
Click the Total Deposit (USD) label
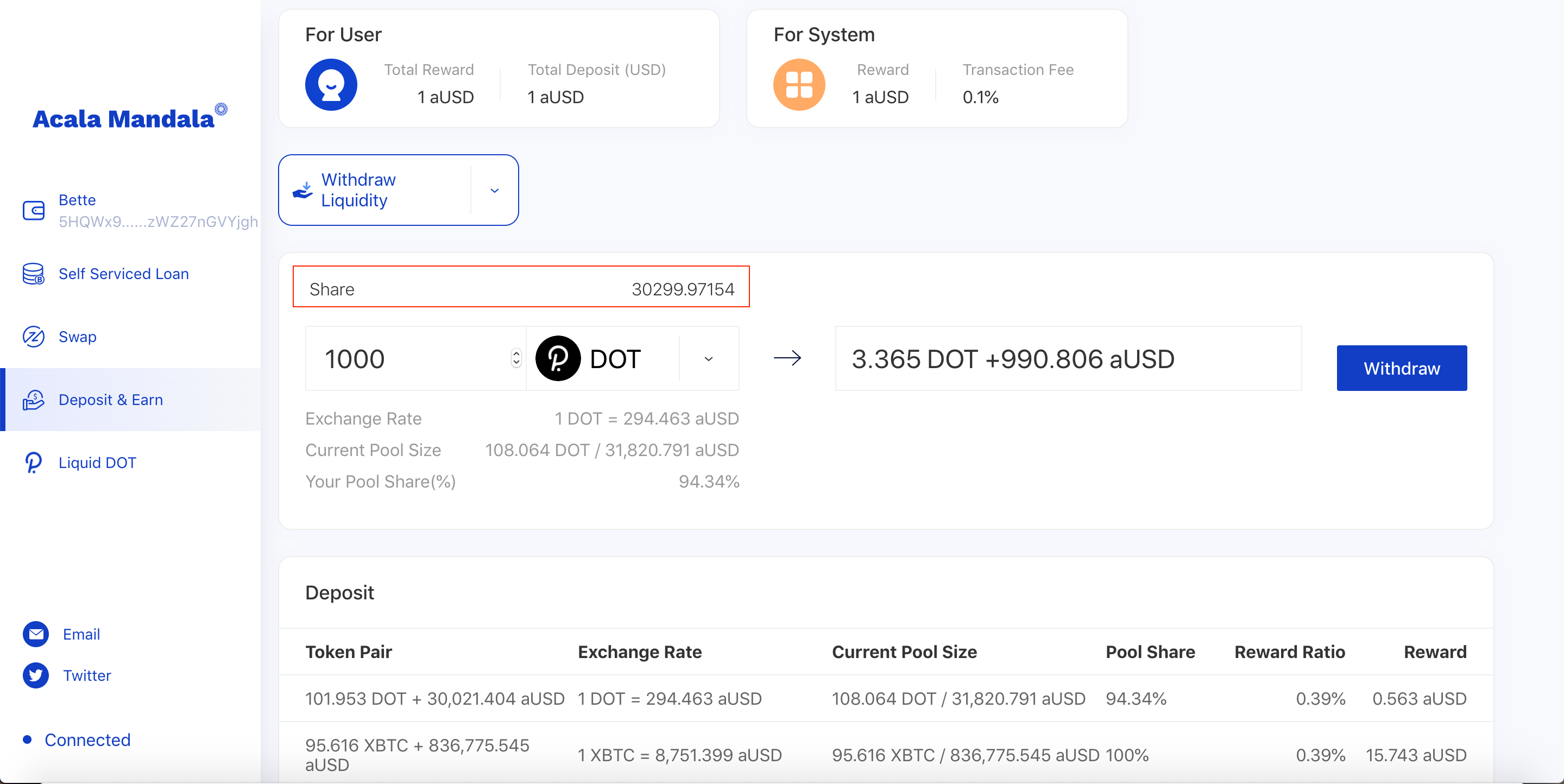[597, 70]
